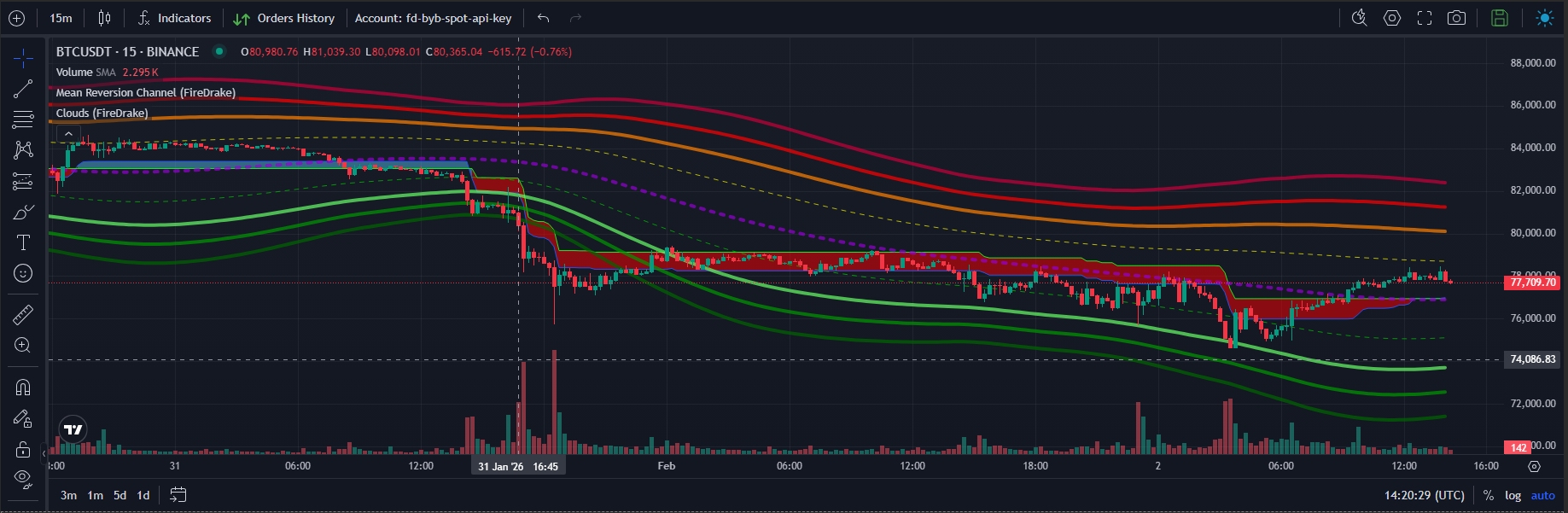
Task: Collapse the indicator legend chevron
Action: [x=68, y=133]
